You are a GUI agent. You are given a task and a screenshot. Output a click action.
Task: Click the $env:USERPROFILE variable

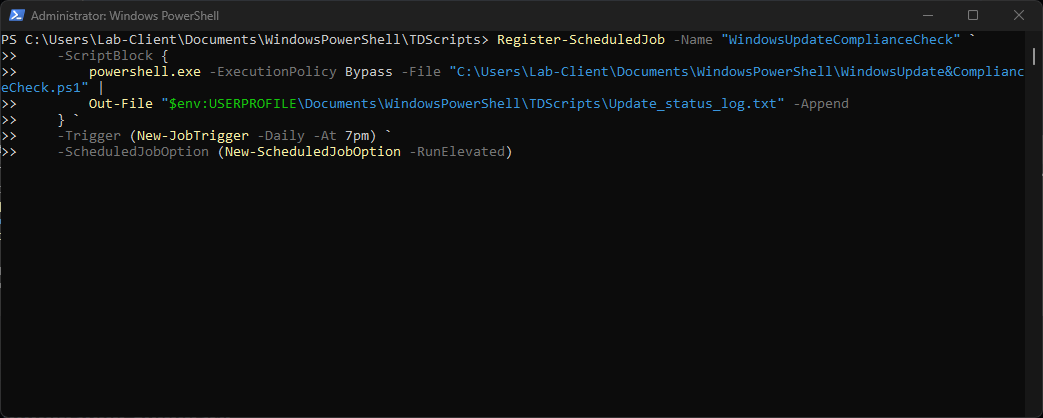pos(233,104)
